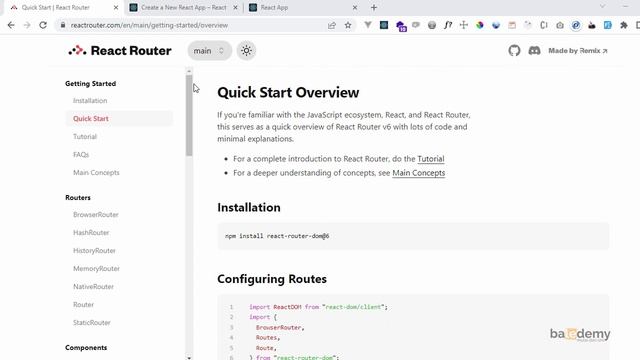Open the share page icon in address bar
The width and height of the screenshot is (640, 360).
(x=331, y=25)
